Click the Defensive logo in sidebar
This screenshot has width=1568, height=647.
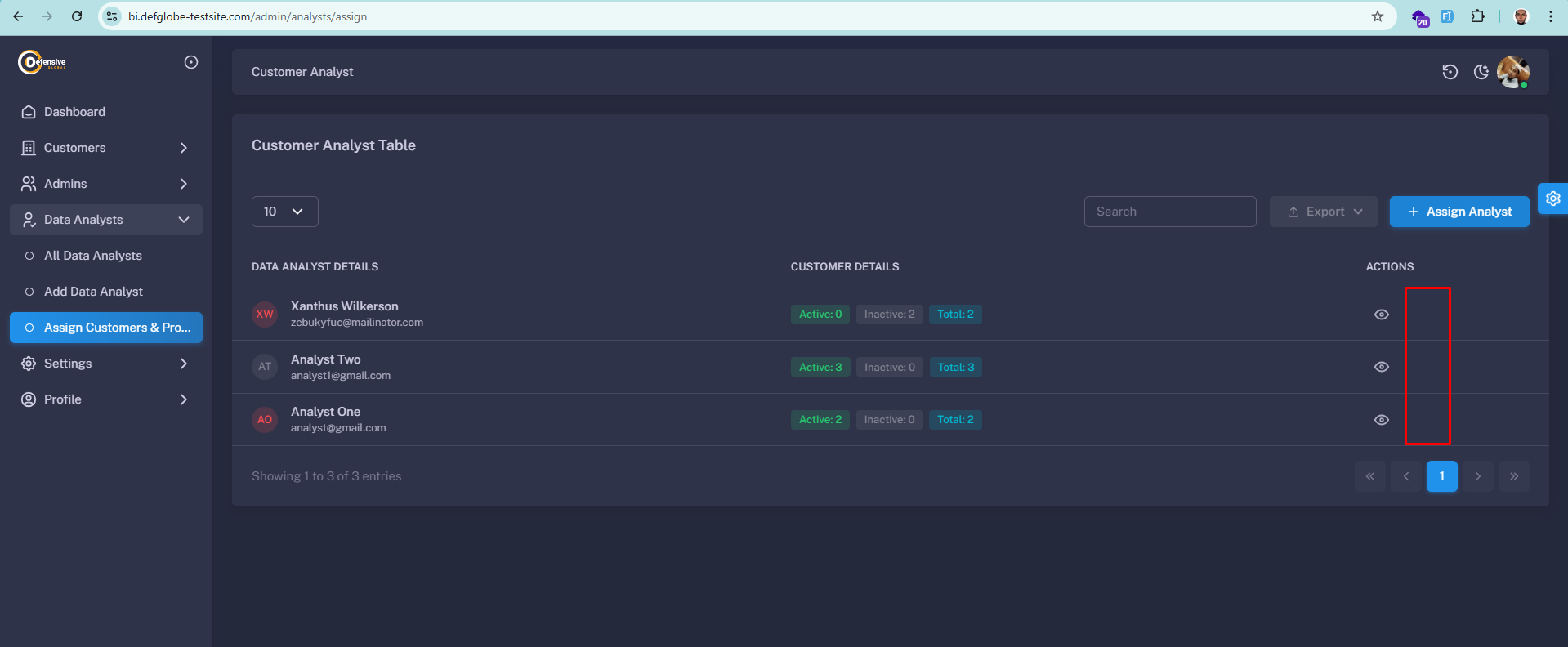42,62
